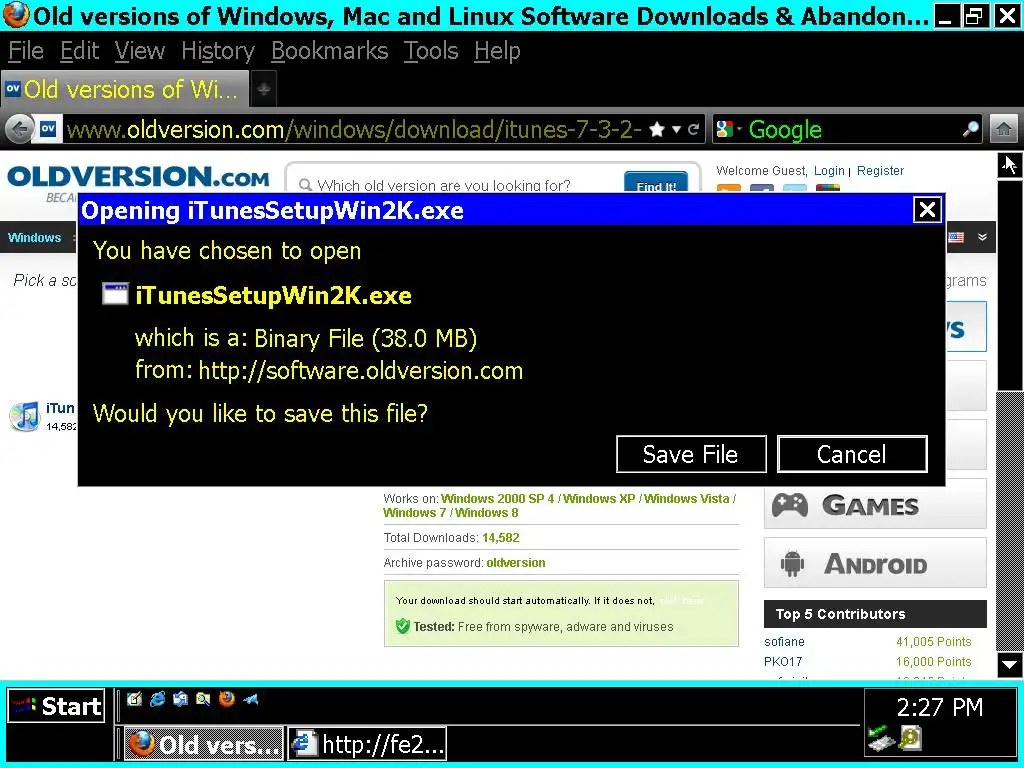Image resolution: width=1024 pixels, height=768 pixels.
Task: Click the first quick launch notepad-style icon
Action: pos(135,699)
